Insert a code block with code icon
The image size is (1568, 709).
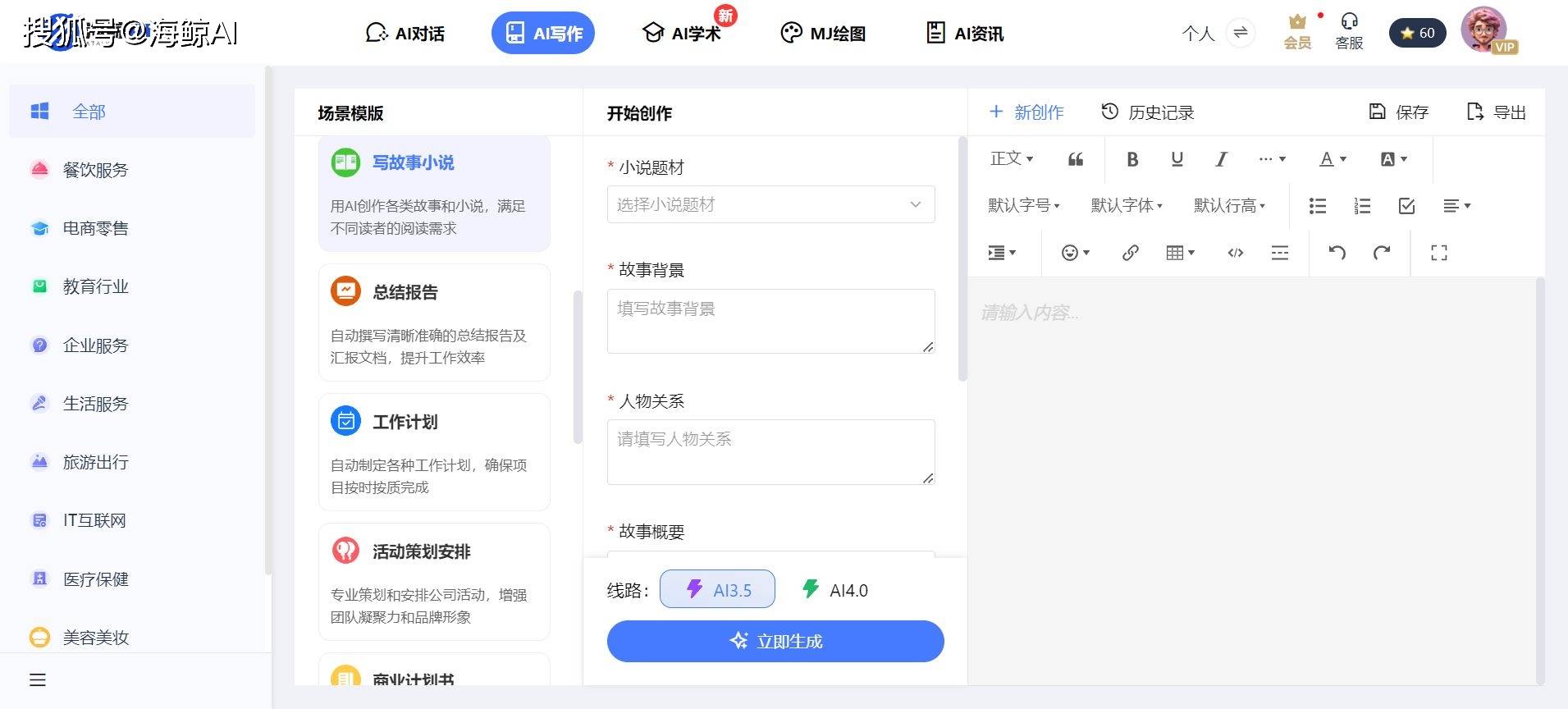pos(1235,253)
